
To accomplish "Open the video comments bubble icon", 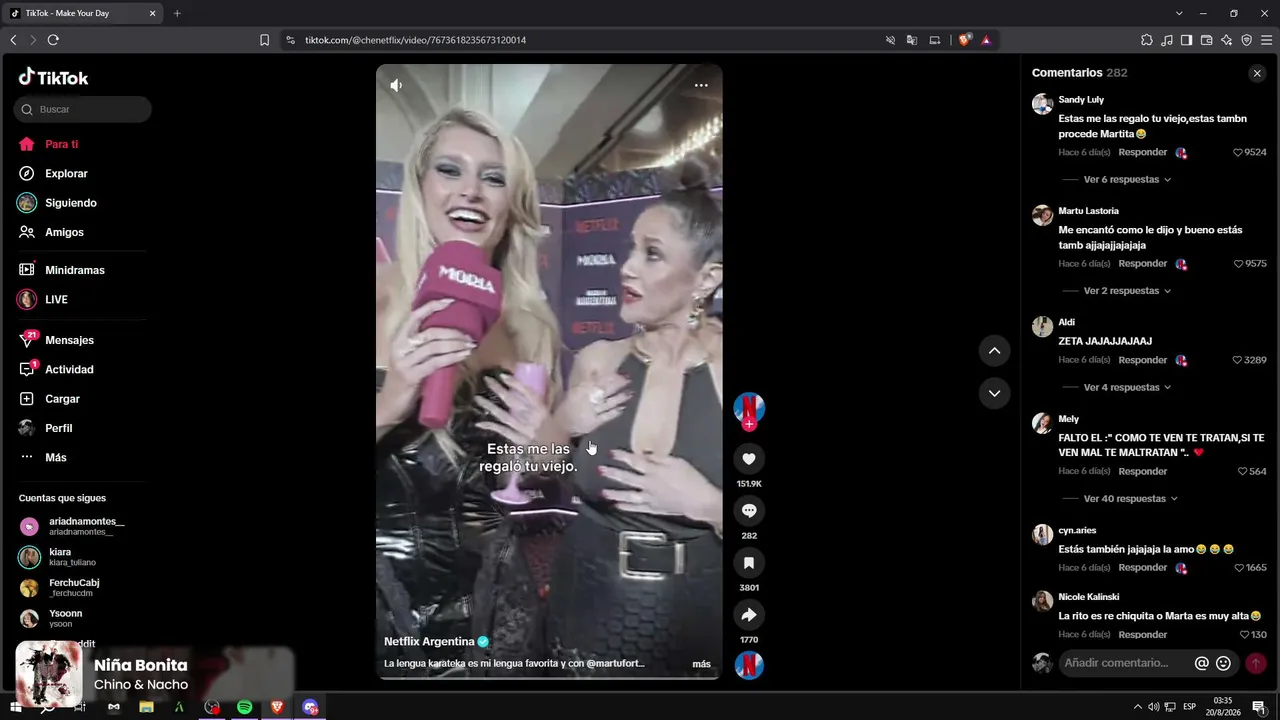I will pyautogui.click(x=749, y=511).
